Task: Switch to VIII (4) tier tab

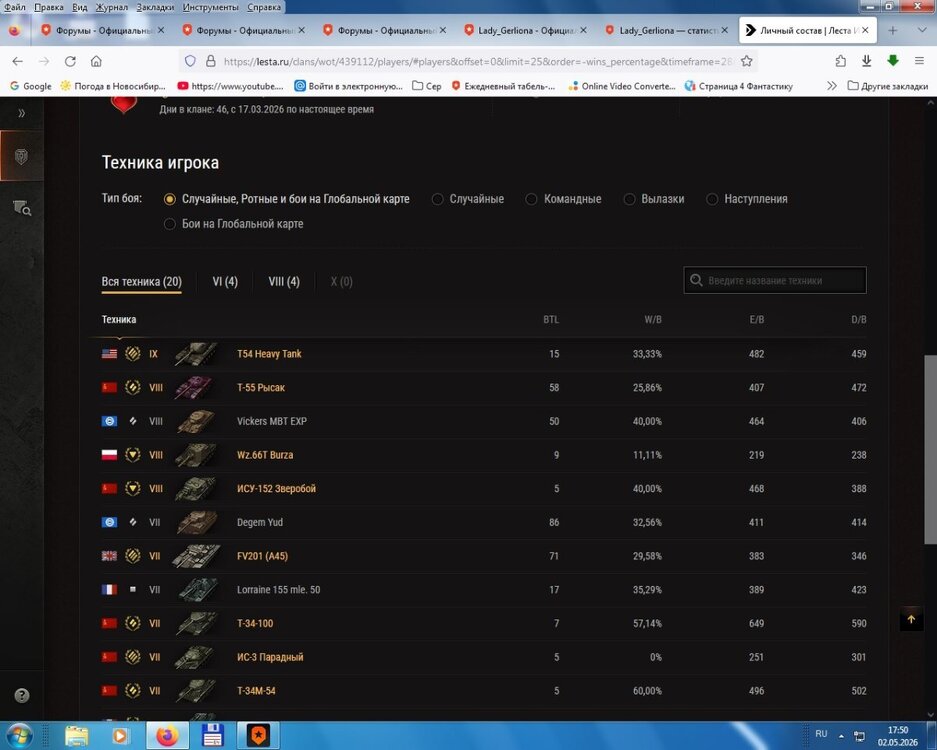Action: coord(284,281)
